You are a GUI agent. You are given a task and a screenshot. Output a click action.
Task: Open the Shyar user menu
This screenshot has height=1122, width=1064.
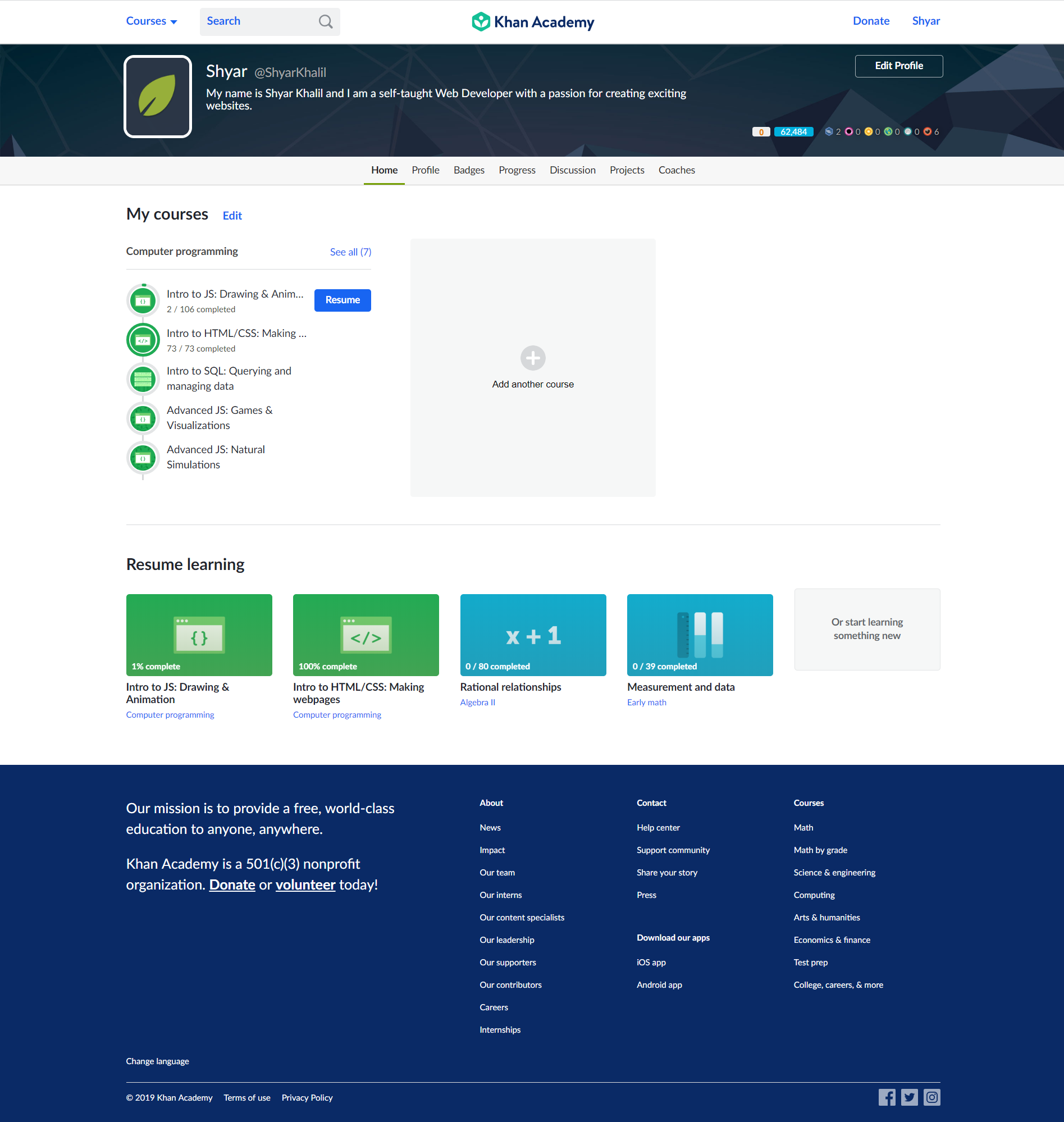926,21
